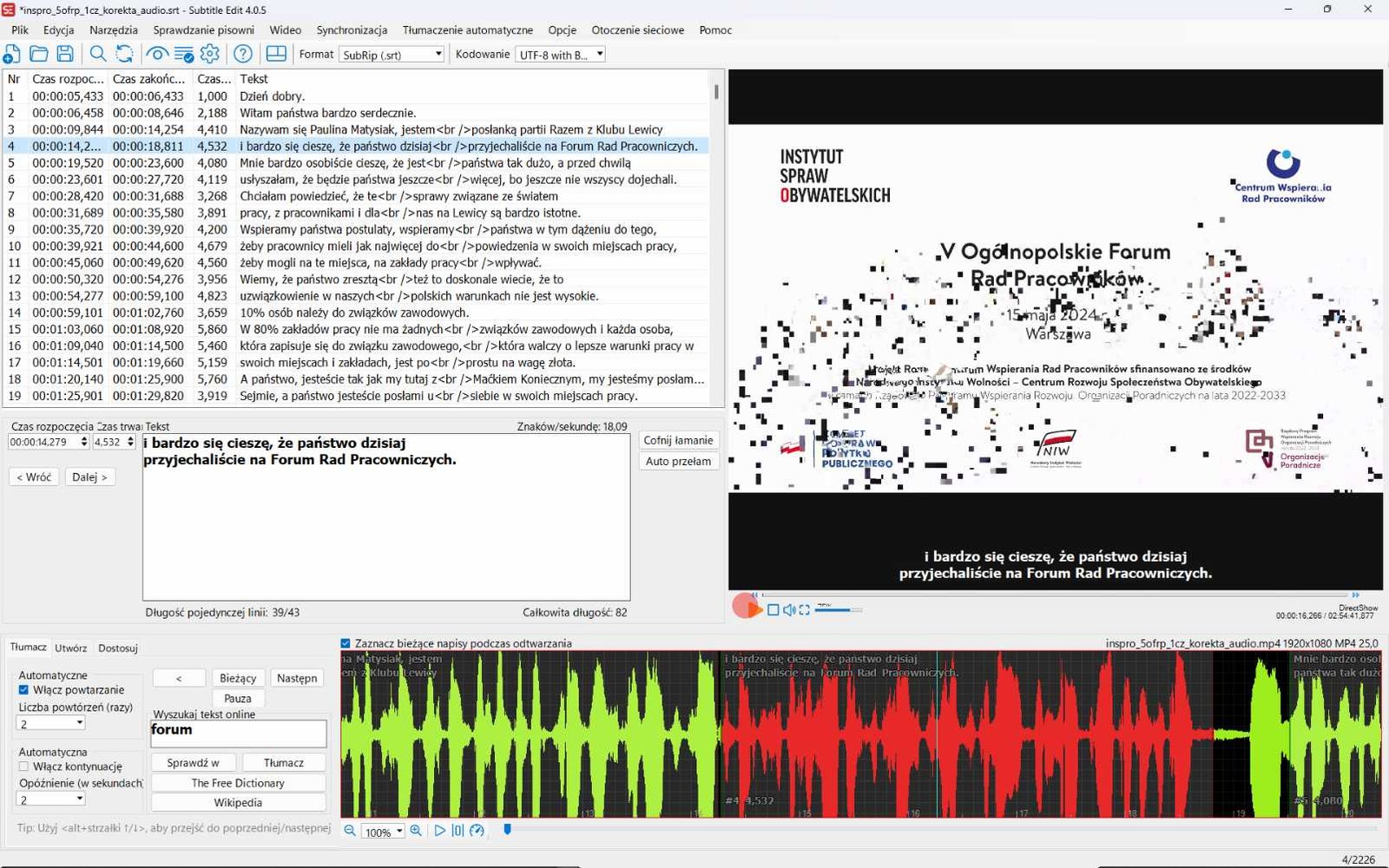Disable the Włącz powtarzanie checkbox
The image size is (1389, 868).
tap(24, 690)
